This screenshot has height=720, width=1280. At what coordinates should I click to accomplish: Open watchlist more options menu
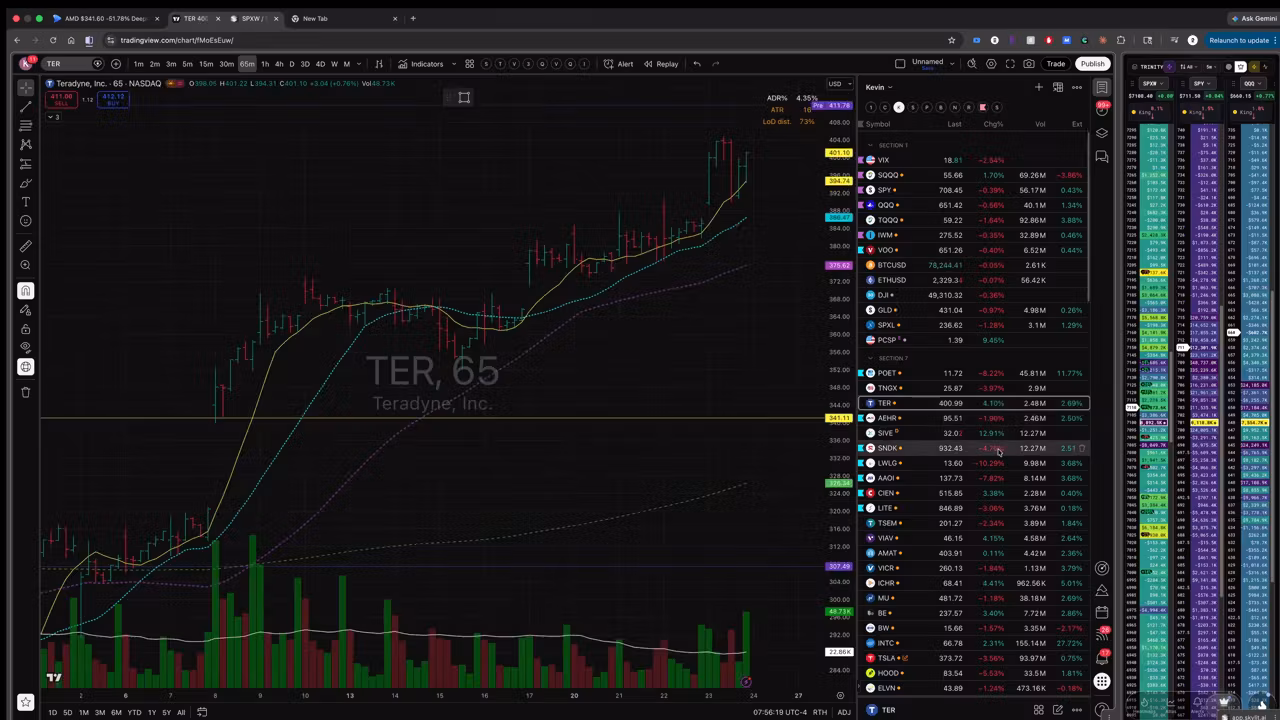[1077, 87]
